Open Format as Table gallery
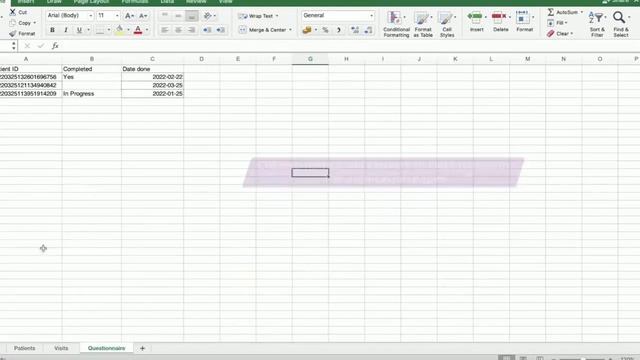This screenshot has height=360, width=640. [423, 24]
